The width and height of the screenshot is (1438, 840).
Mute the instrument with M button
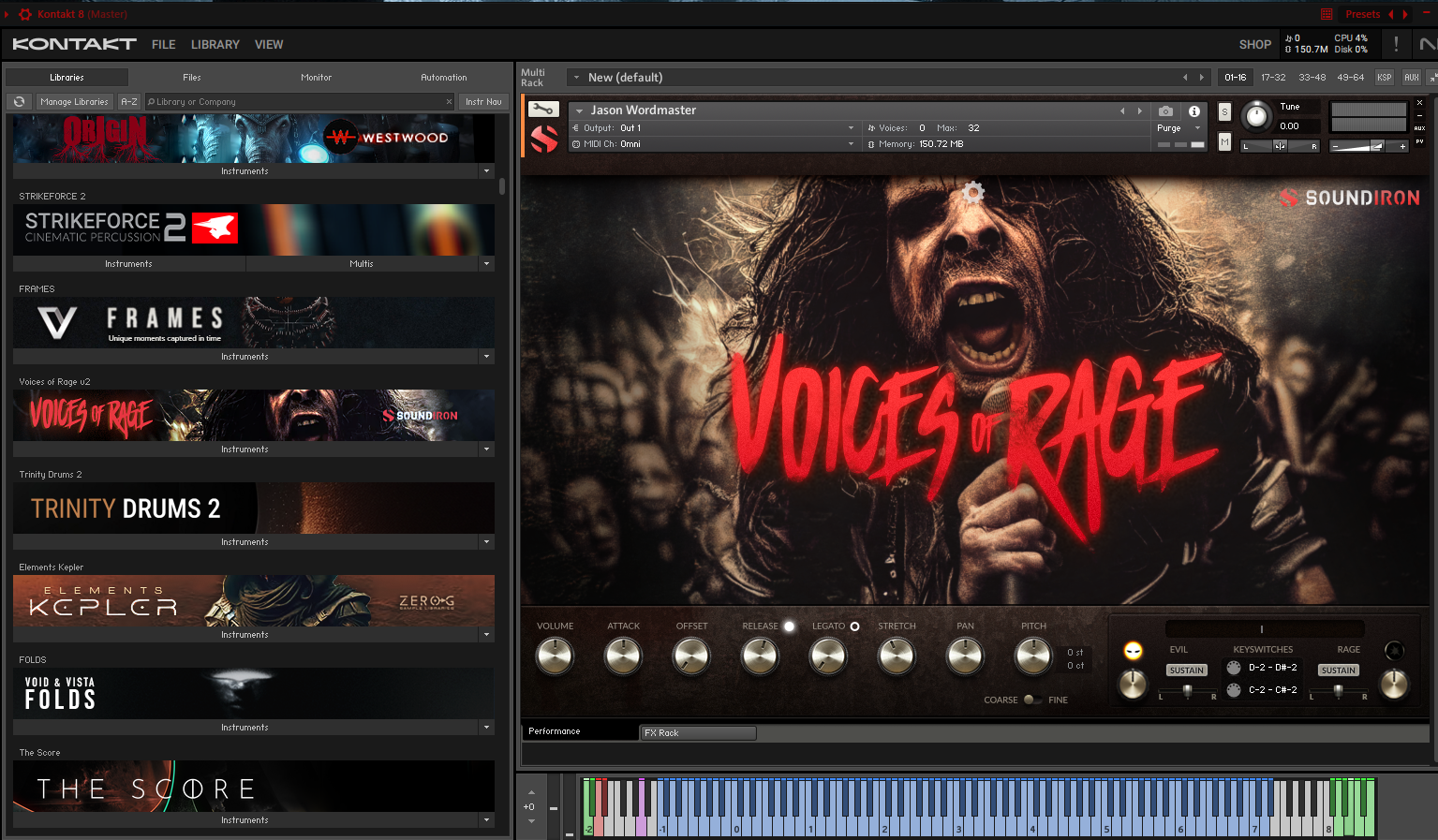[1224, 141]
